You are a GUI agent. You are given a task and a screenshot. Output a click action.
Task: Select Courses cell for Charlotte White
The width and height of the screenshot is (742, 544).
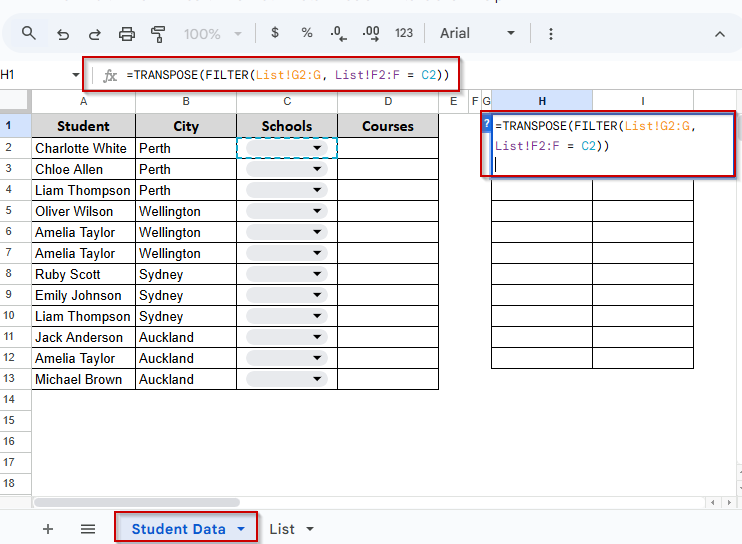tap(388, 148)
